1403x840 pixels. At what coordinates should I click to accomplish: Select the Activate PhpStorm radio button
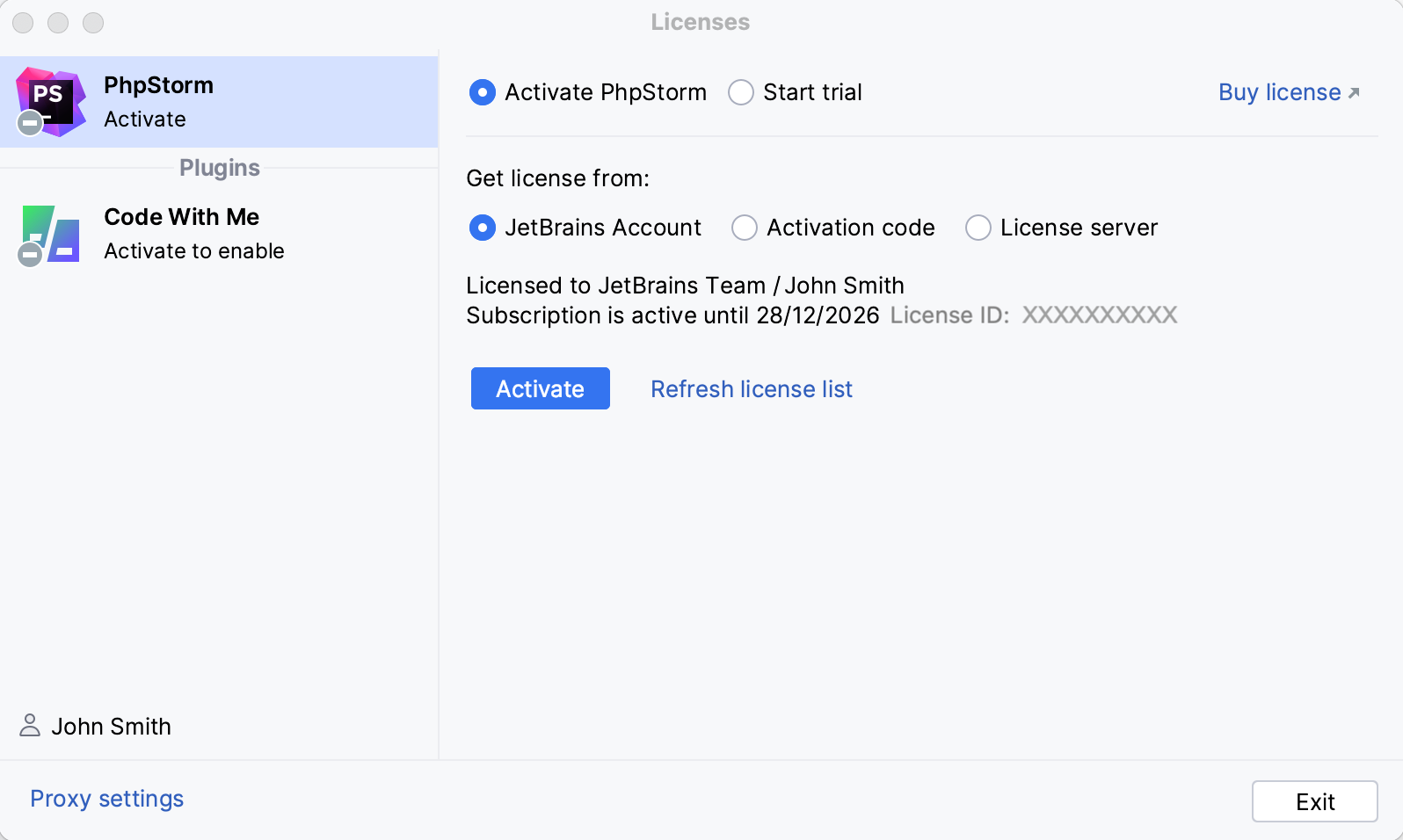coord(483,92)
